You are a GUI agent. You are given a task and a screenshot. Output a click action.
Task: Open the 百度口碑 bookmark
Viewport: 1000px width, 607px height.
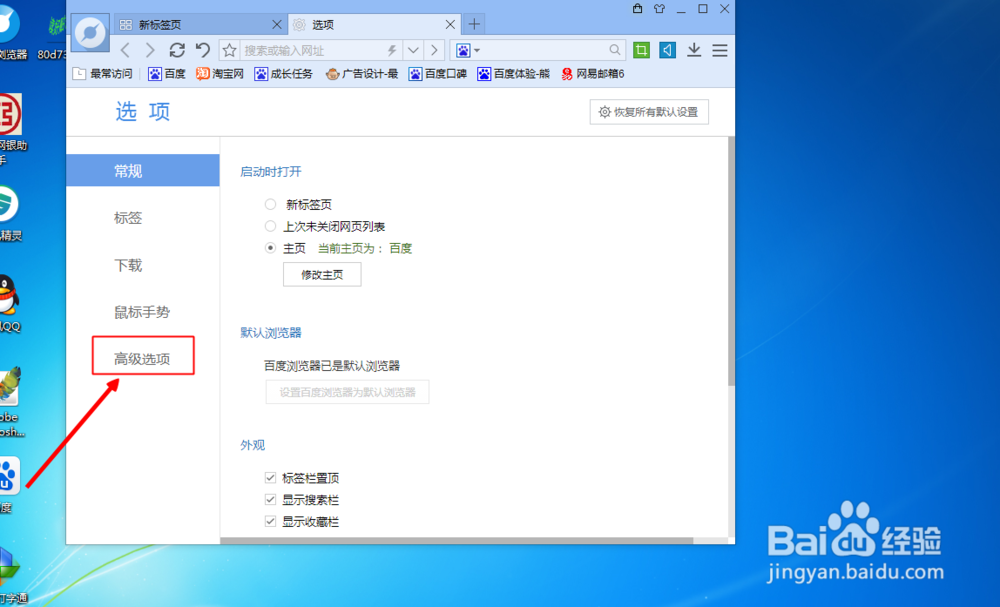[x=438, y=74]
